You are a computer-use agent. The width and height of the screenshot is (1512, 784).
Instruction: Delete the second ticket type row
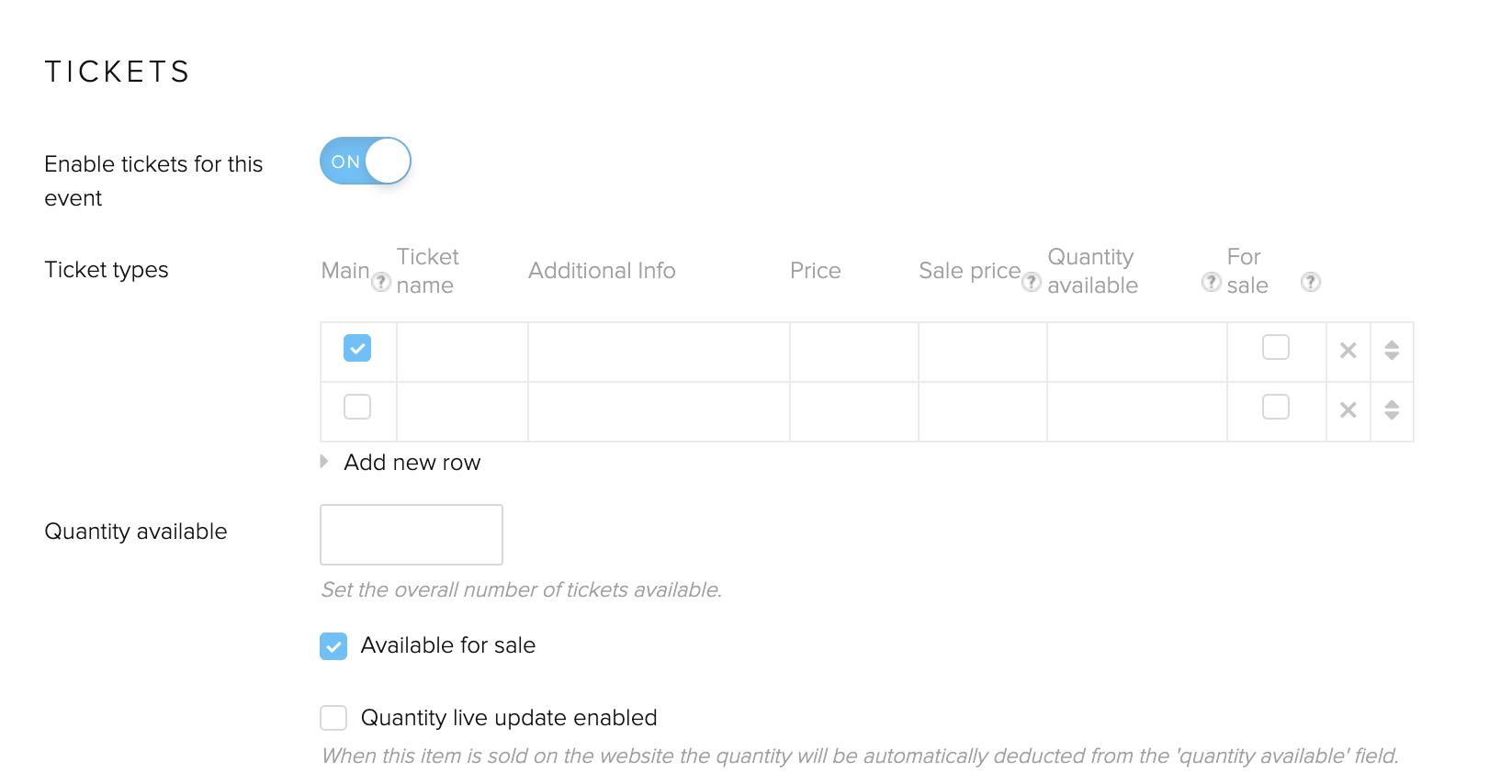pos(1348,410)
